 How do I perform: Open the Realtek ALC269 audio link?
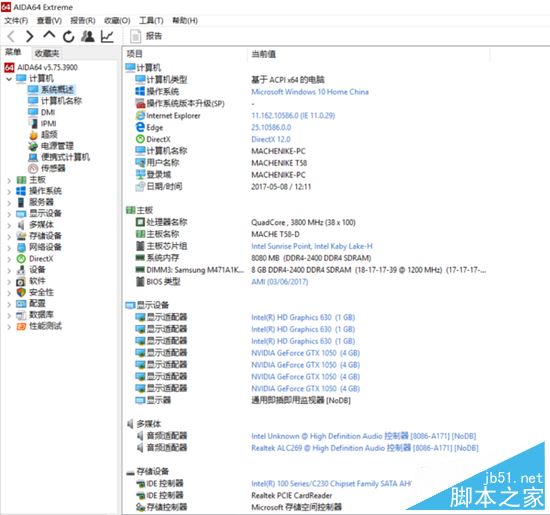pos(365,448)
